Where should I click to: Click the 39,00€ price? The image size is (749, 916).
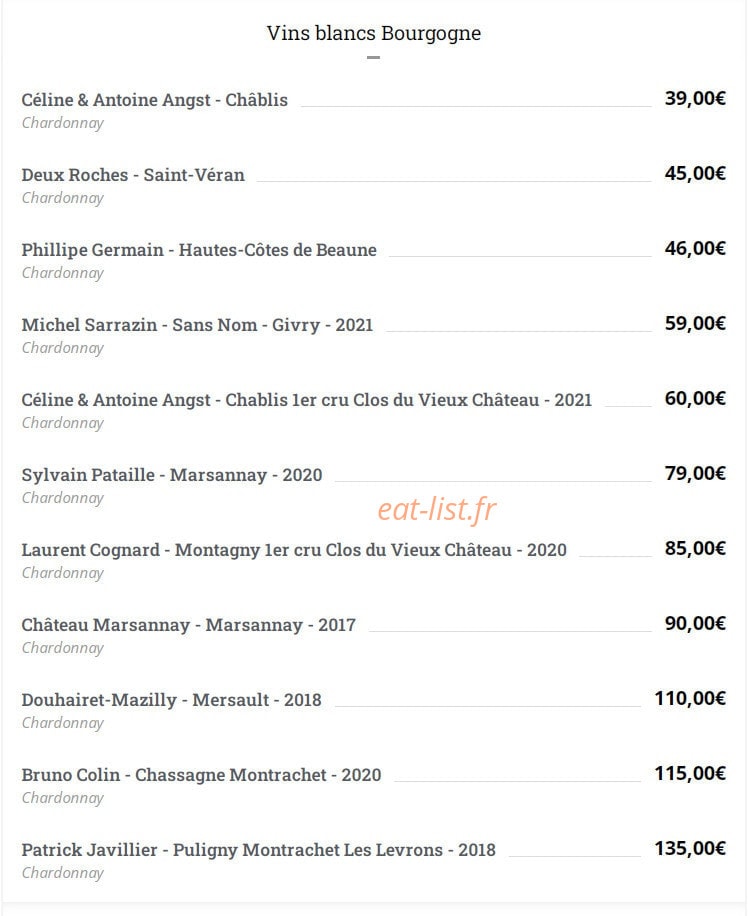tap(695, 98)
